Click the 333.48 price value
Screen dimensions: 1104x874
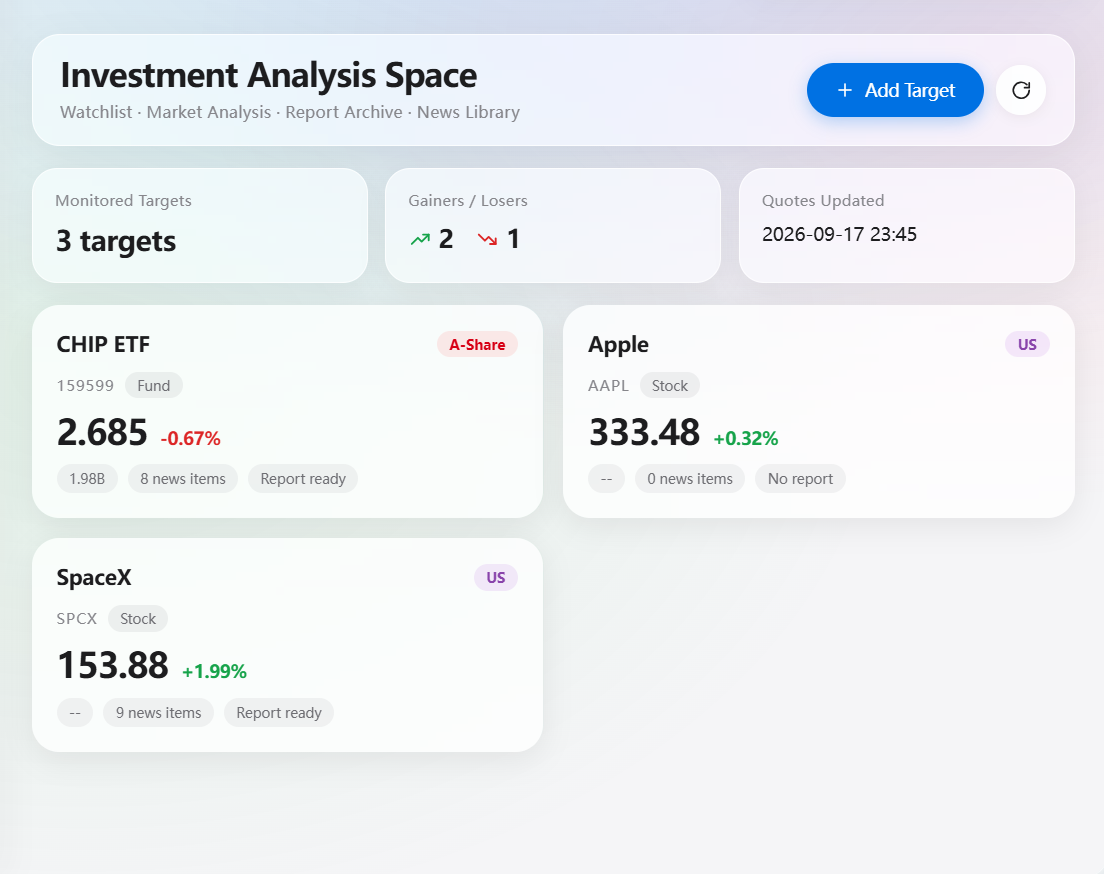[644, 432]
